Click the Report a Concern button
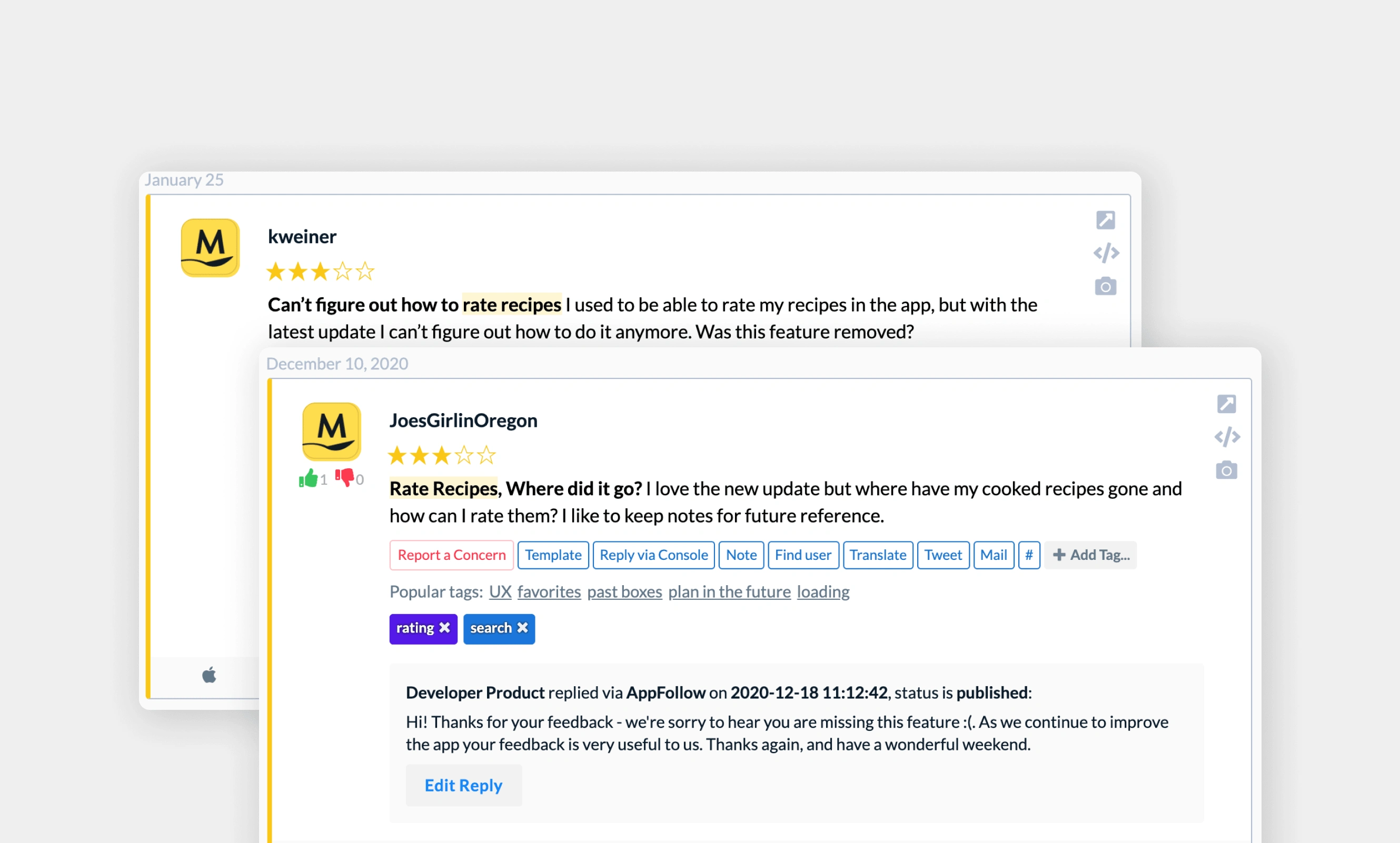This screenshot has height=843, width=1400. [x=450, y=555]
